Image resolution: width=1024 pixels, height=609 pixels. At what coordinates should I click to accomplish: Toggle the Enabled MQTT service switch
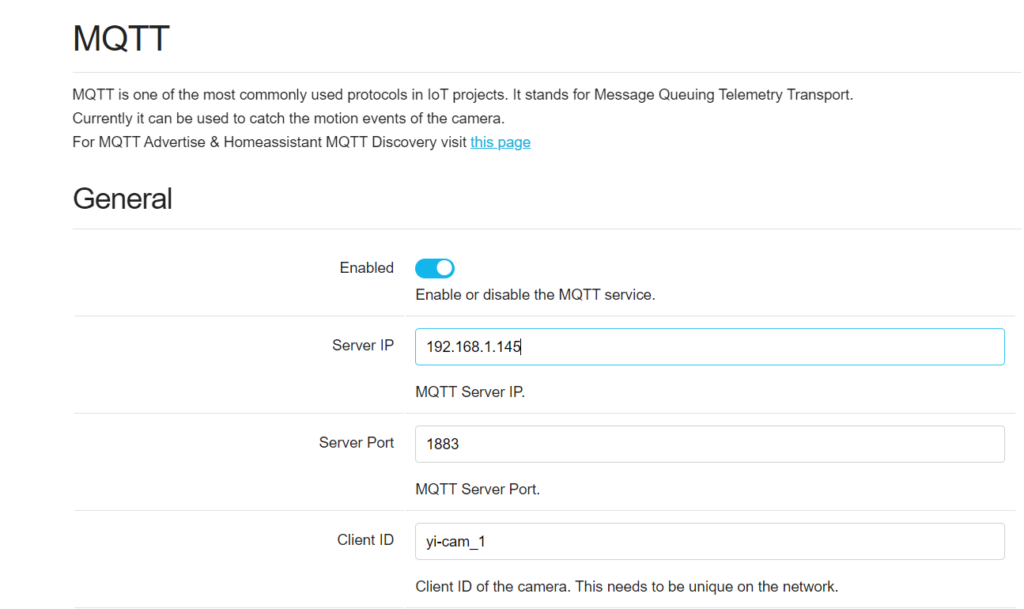point(434,268)
